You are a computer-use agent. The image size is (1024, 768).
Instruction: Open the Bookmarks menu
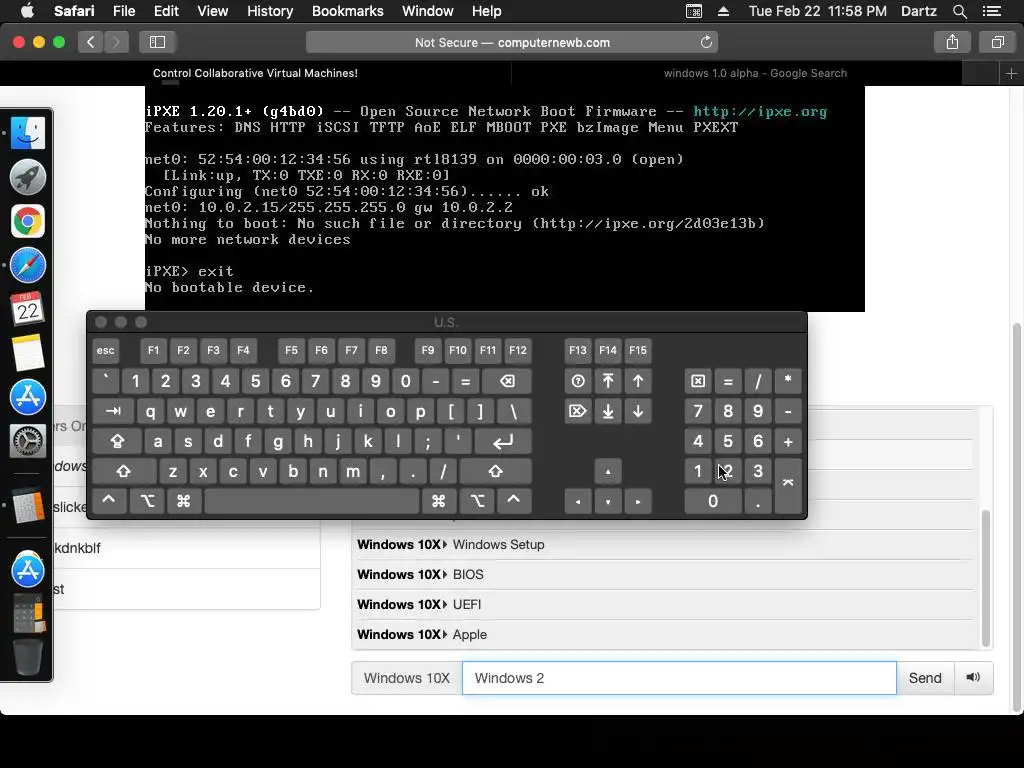point(347,11)
